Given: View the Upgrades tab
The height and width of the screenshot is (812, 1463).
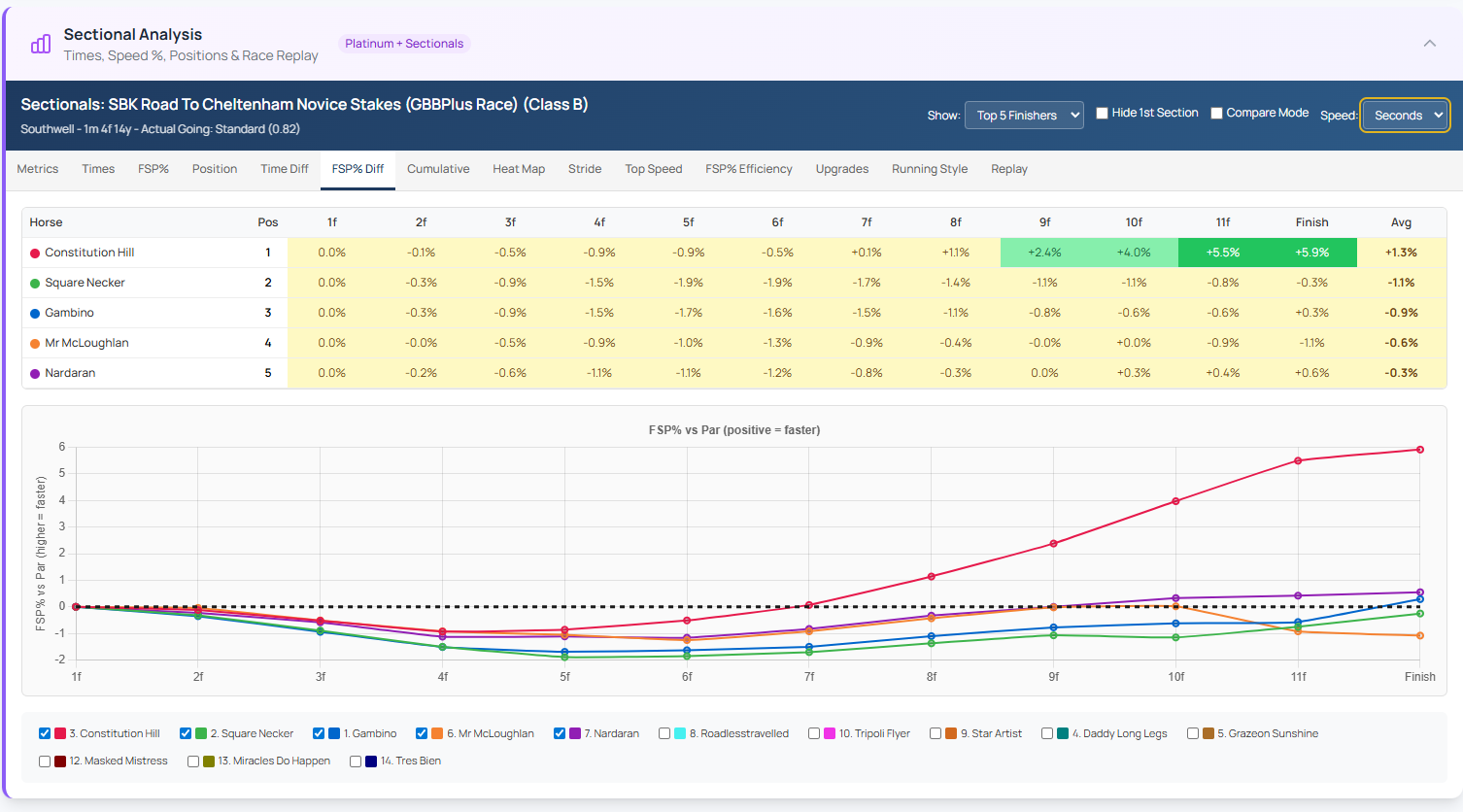Looking at the screenshot, I should click(842, 169).
